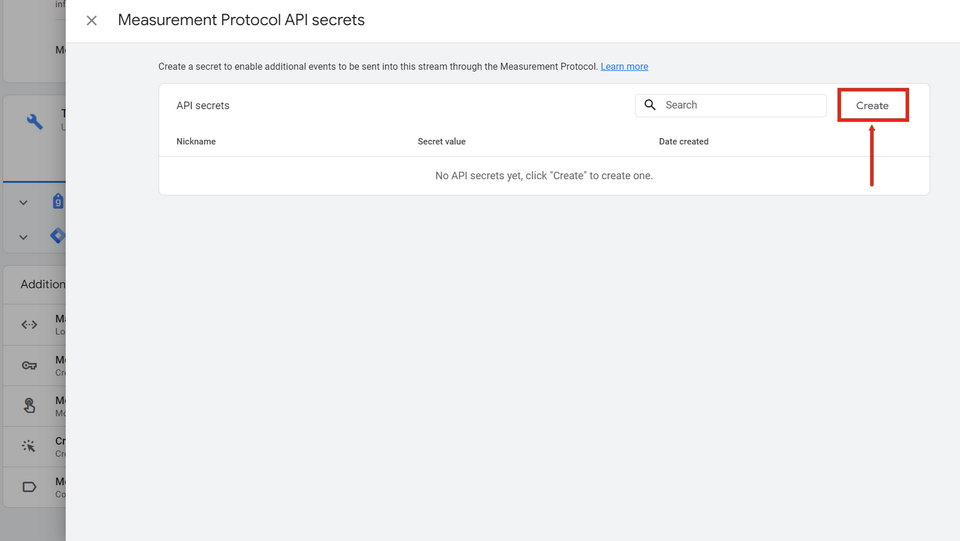Click the blue Google tag icon

(x=58, y=202)
